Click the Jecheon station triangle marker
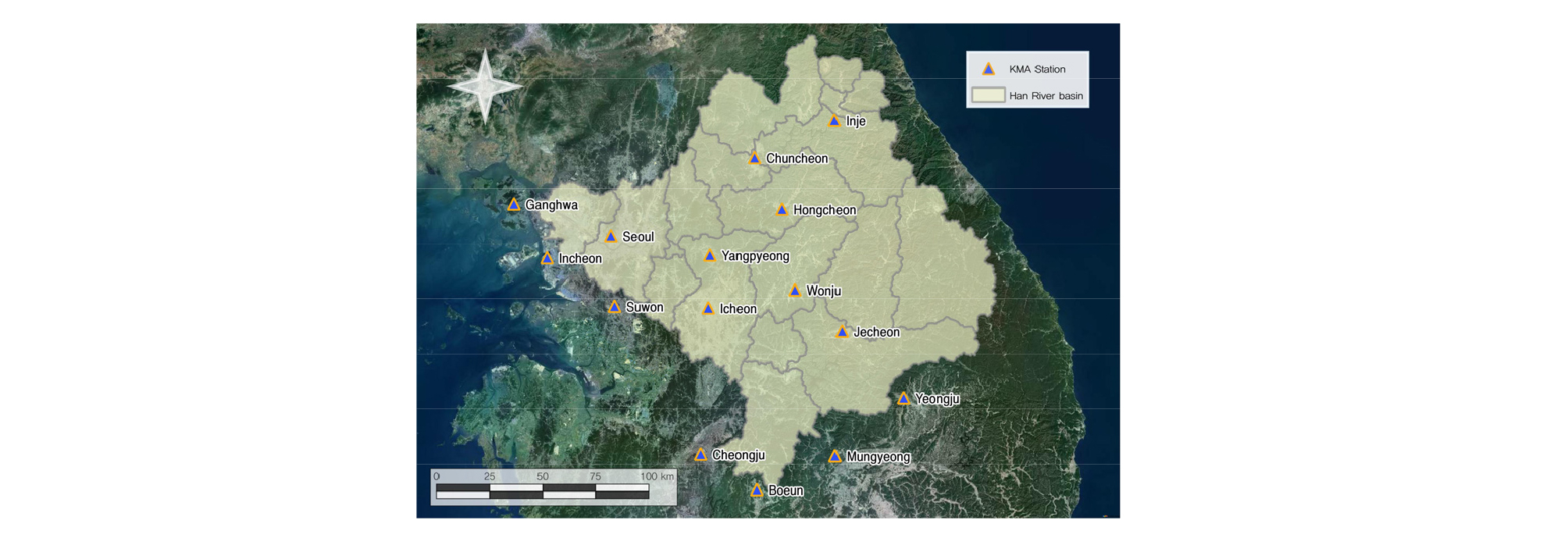This screenshot has width=1568, height=538. pos(843,333)
